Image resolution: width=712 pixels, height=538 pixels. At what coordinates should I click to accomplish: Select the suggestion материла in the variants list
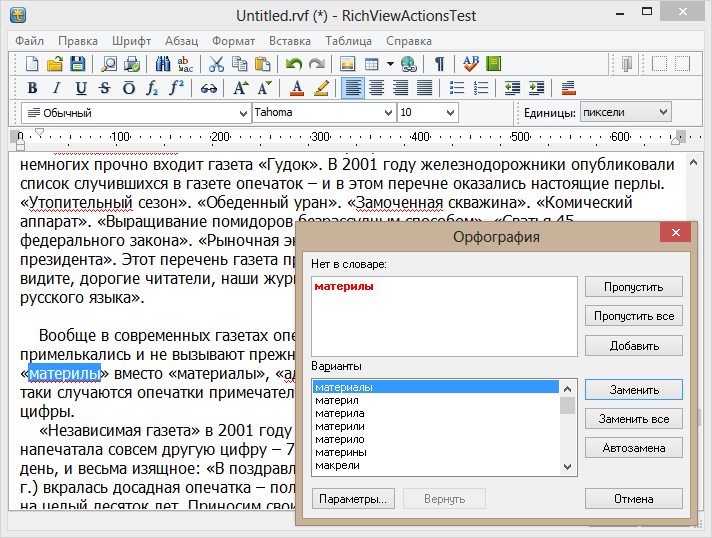pos(339,413)
